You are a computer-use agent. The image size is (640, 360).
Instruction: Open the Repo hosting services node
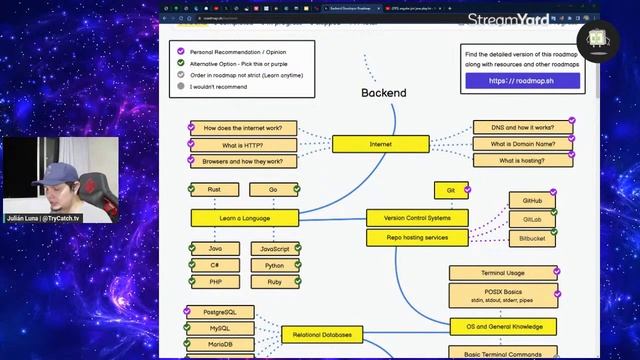coord(417,238)
